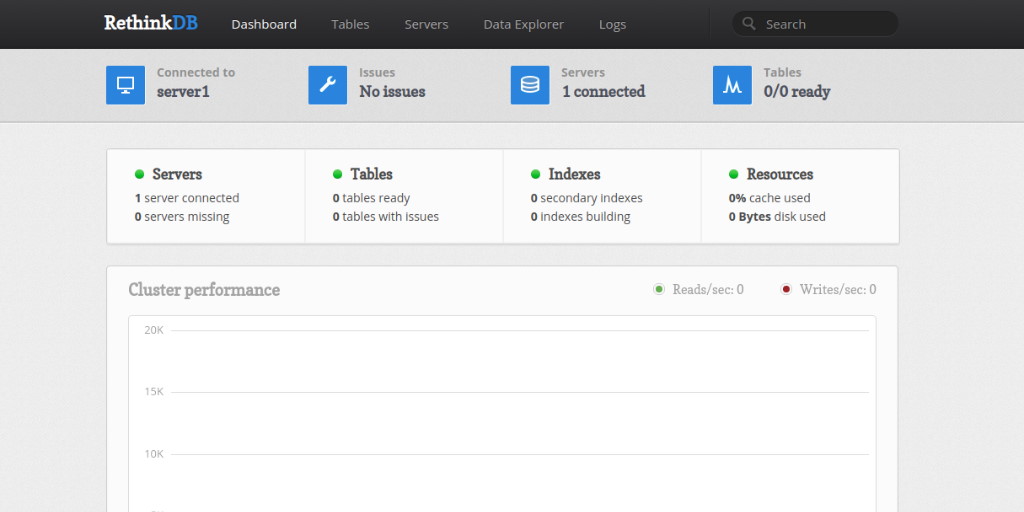Click 0 indexes building text
The width and height of the screenshot is (1024, 512).
[581, 217]
